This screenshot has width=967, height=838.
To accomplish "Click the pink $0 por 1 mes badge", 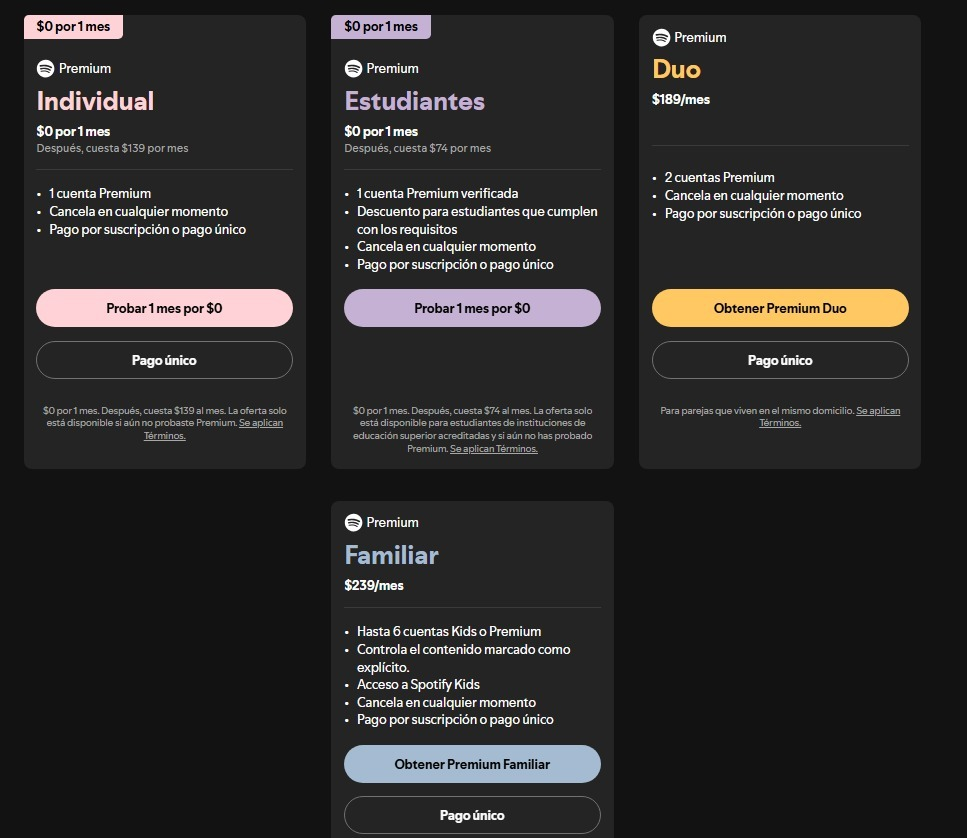I will 73,27.
